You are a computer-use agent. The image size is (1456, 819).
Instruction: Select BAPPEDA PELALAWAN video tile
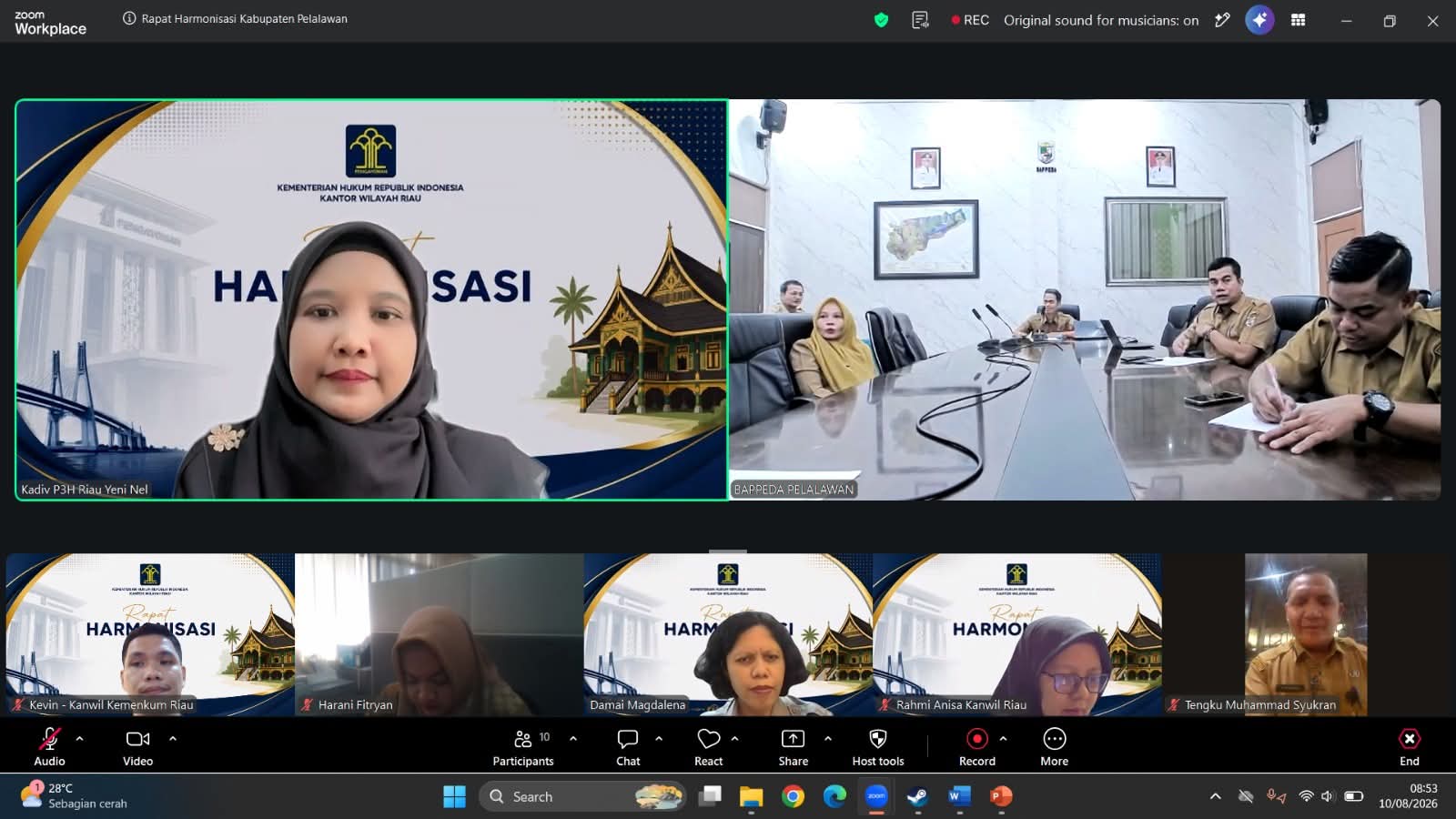(x=1085, y=299)
